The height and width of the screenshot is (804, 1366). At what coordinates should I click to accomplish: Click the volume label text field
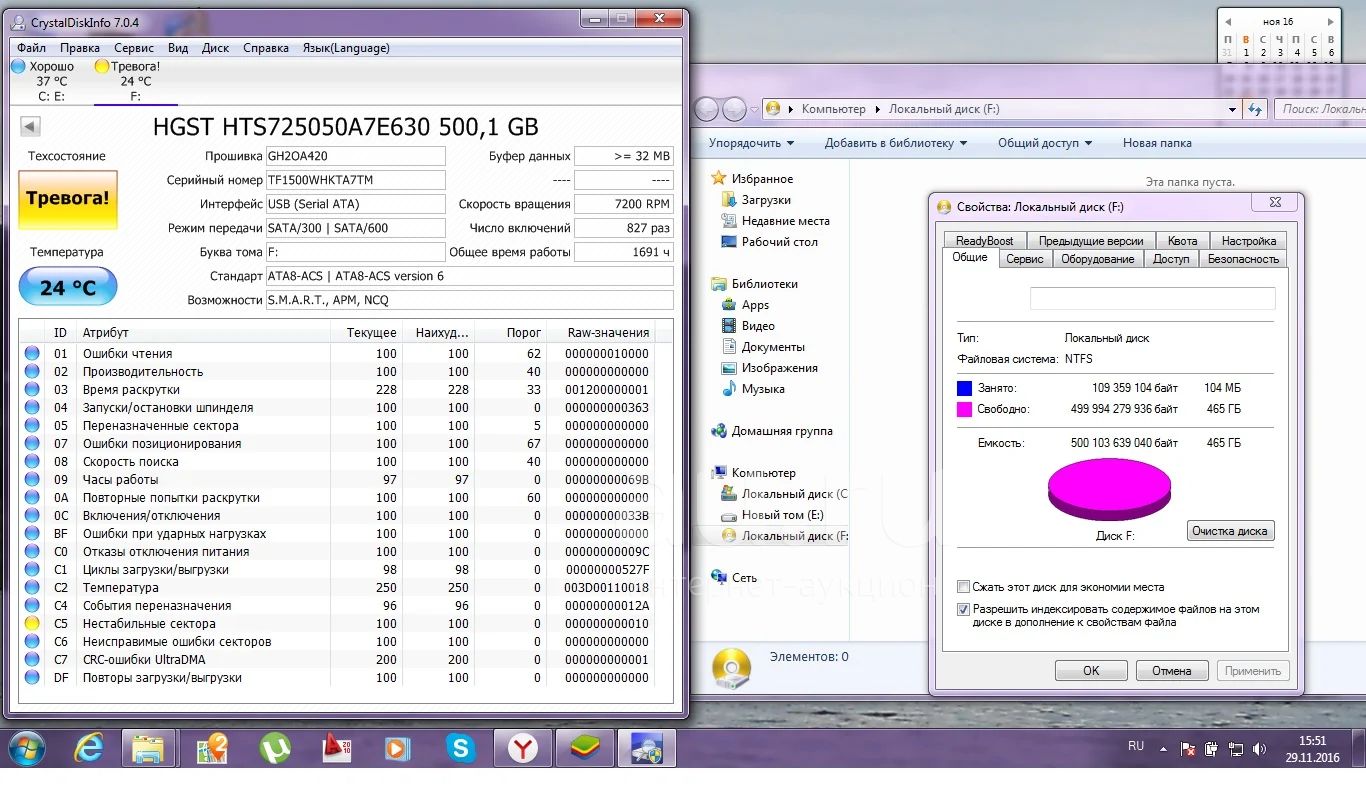pyautogui.click(x=1152, y=298)
